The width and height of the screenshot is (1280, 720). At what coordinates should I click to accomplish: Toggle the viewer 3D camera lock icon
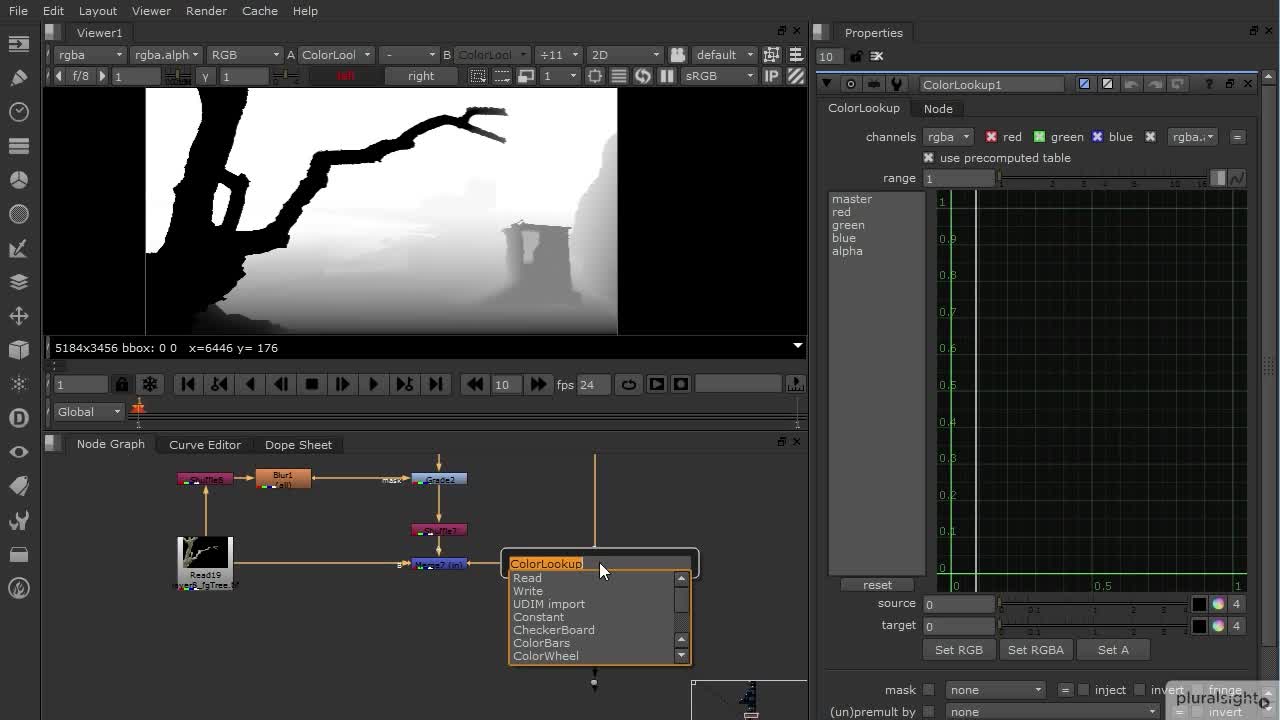677,55
